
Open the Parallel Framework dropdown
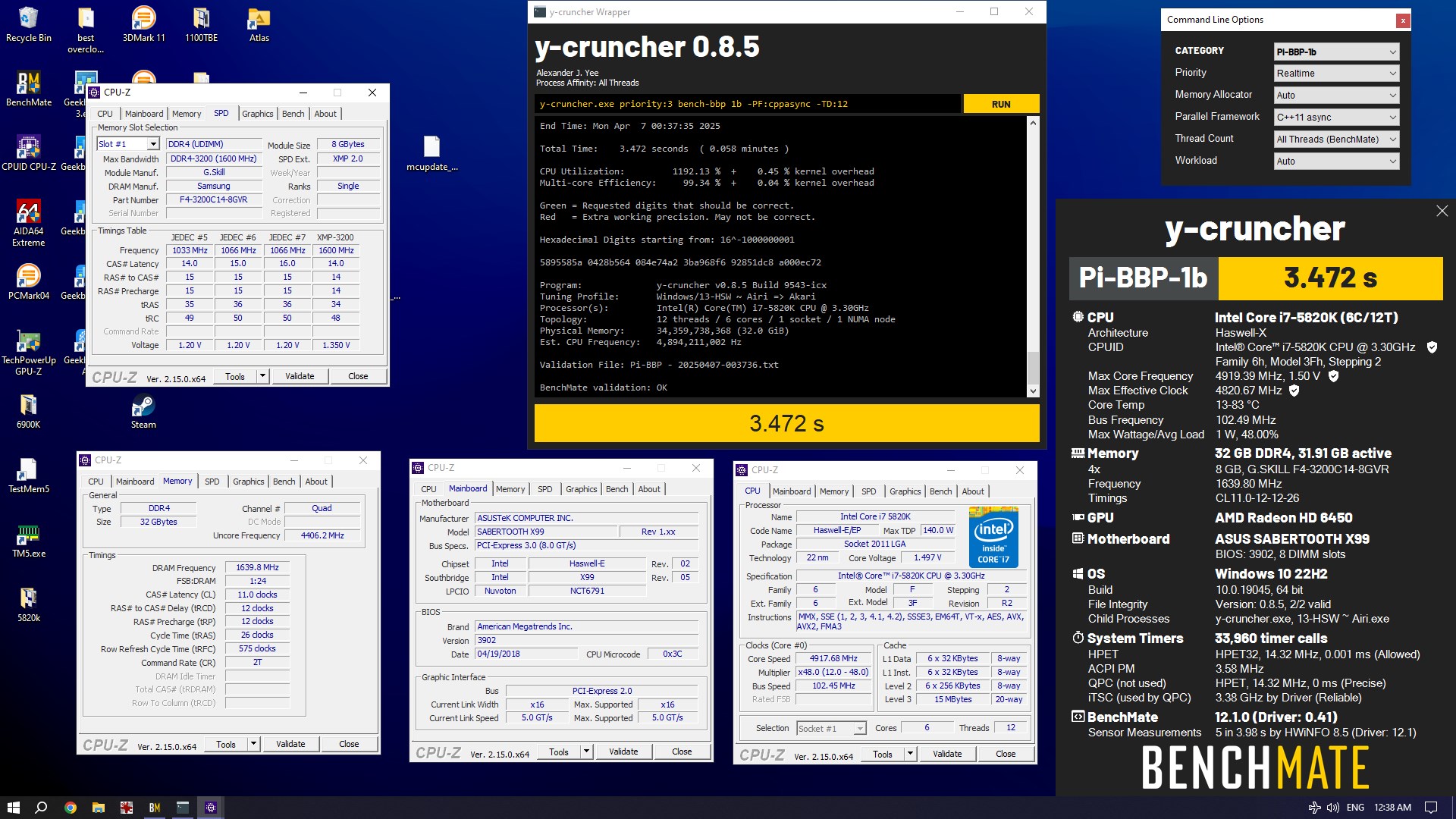pyautogui.click(x=1336, y=118)
